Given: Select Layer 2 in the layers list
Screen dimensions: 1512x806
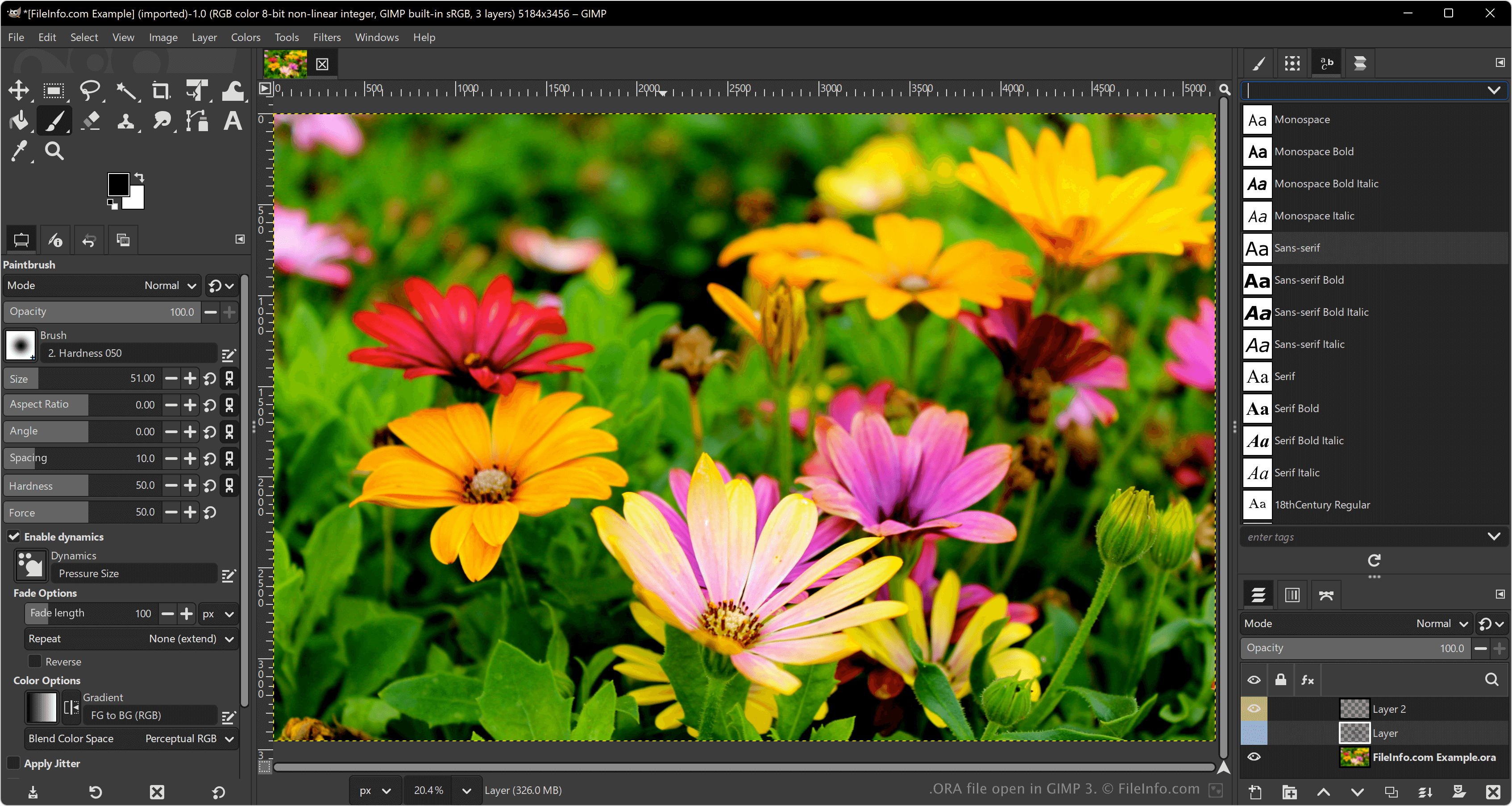Looking at the screenshot, I should coord(1389,709).
